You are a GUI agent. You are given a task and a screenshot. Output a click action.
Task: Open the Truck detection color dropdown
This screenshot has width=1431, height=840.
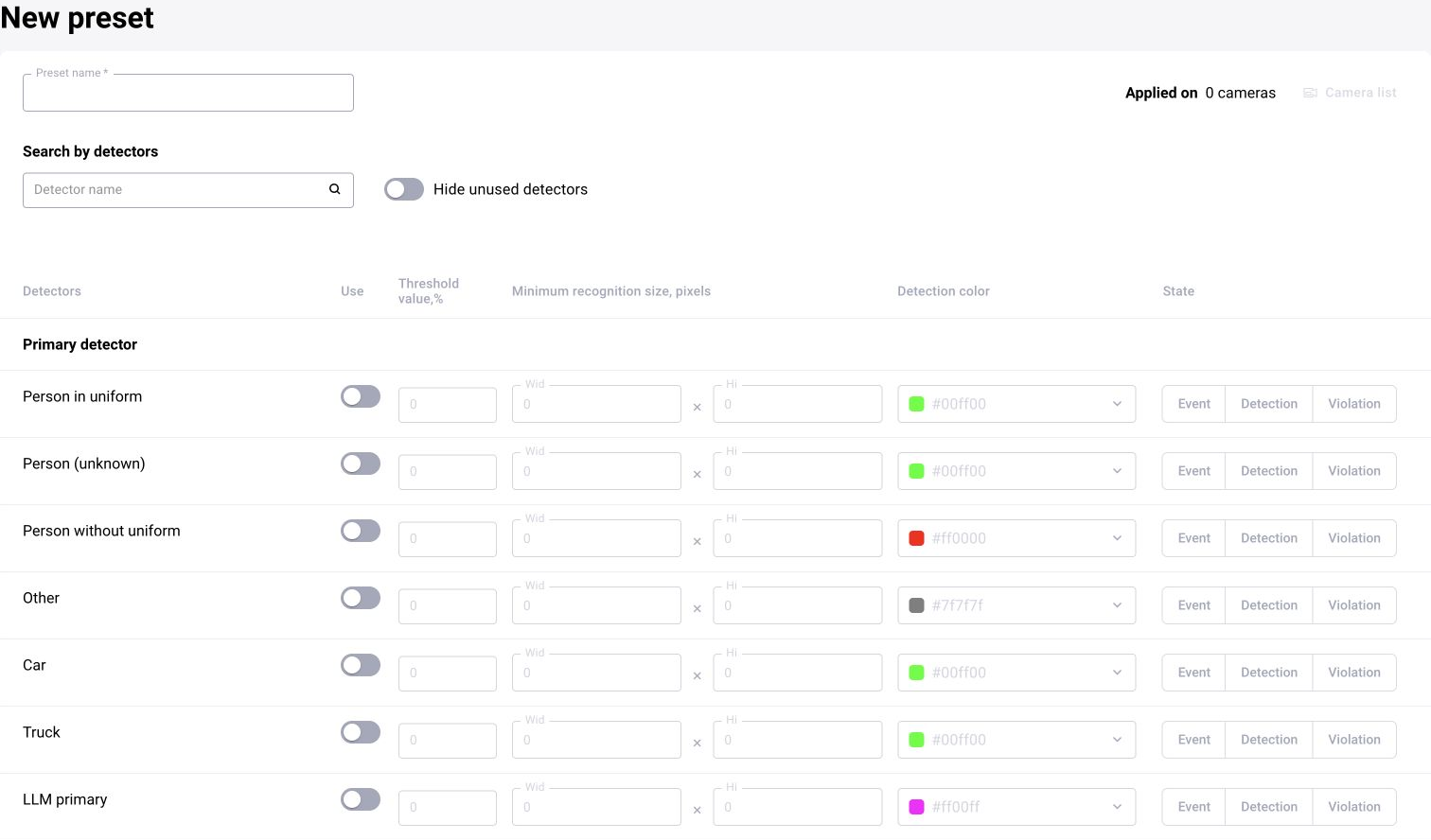(x=1016, y=740)
